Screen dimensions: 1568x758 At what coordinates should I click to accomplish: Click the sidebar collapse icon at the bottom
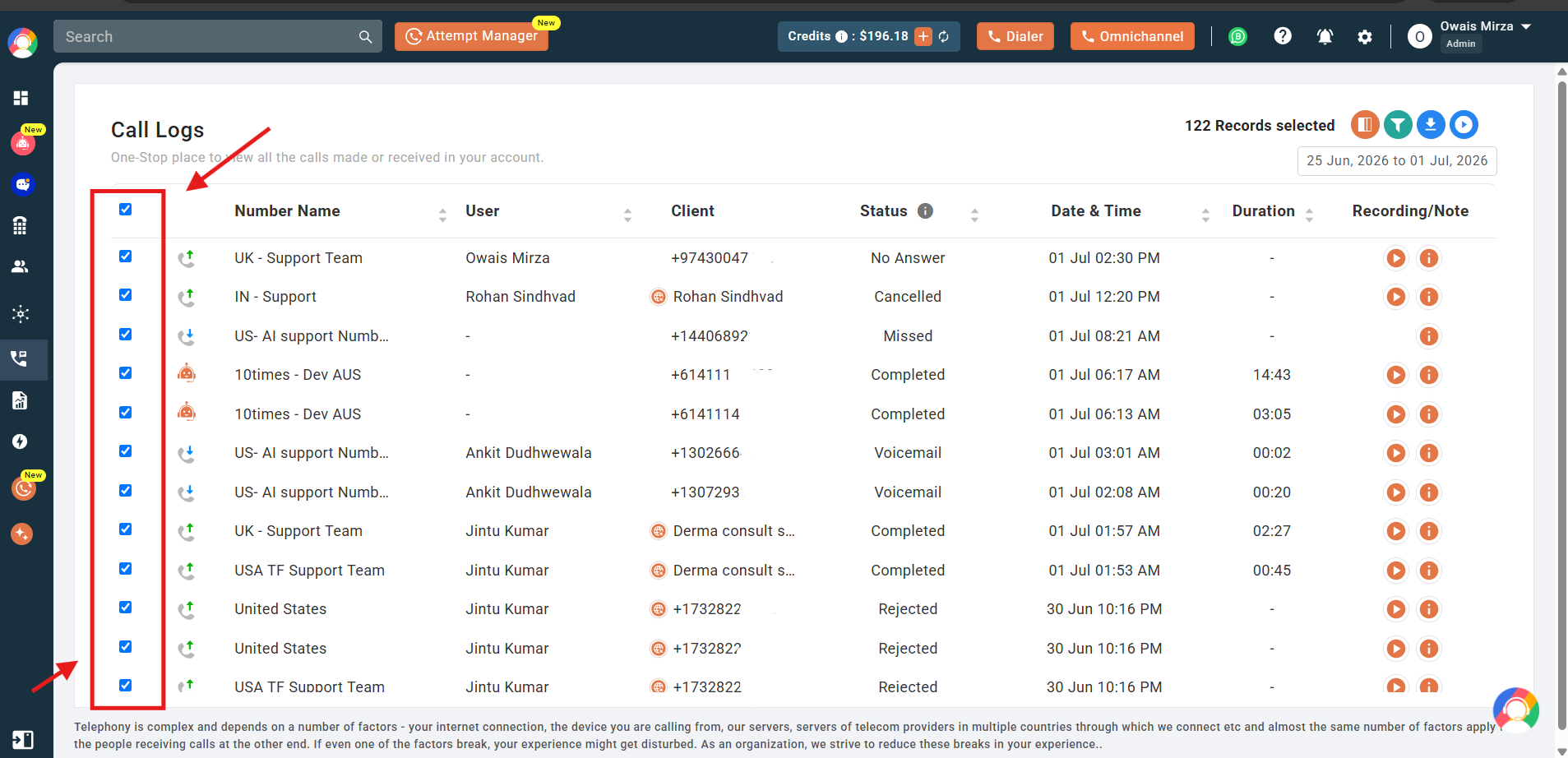pyautogui.click(x=23, y=739)
